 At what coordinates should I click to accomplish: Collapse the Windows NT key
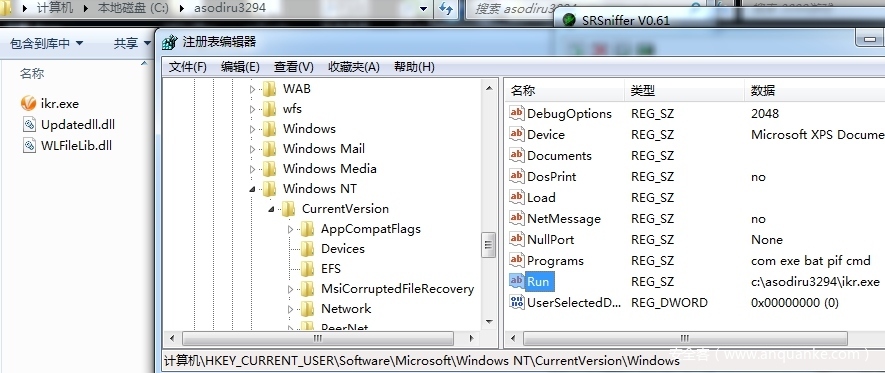[252, 190]
